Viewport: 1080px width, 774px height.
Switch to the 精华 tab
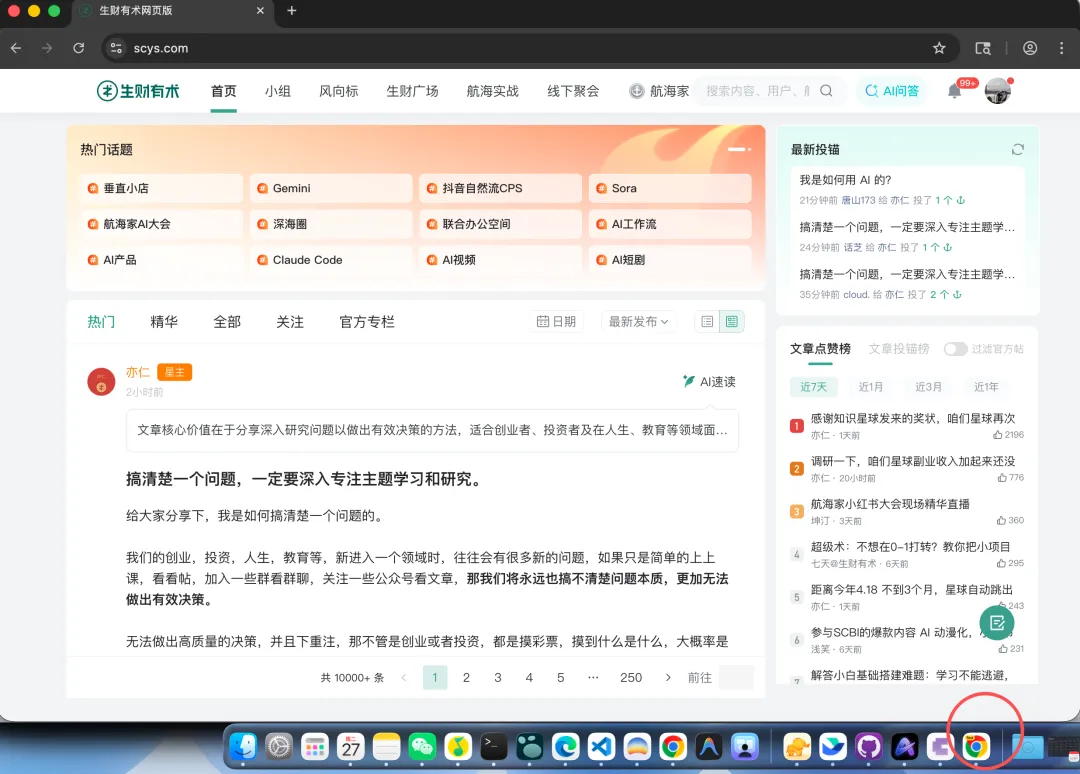163,321
